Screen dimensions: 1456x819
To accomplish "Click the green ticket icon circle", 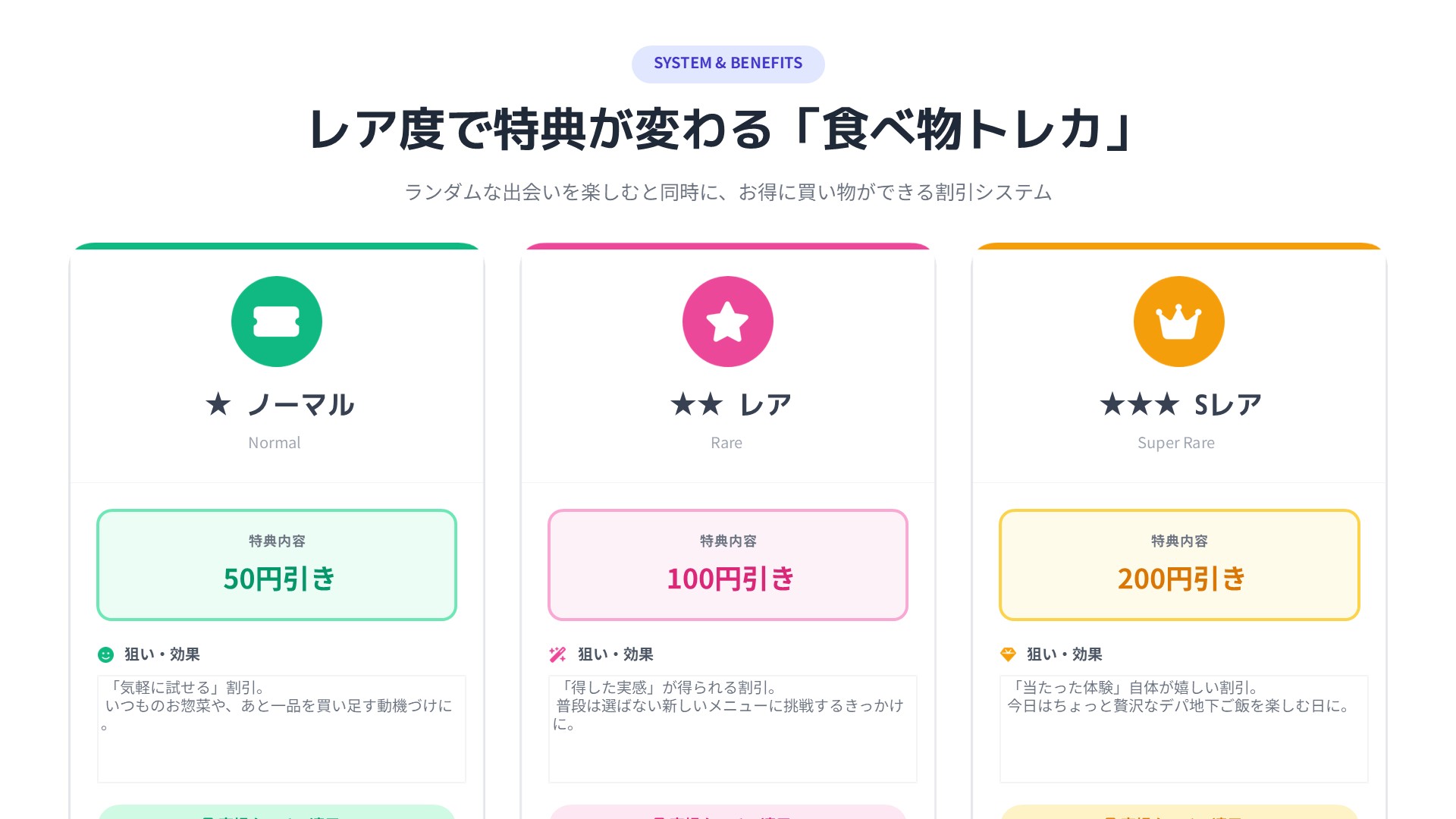I will click(x=277, y=322).
